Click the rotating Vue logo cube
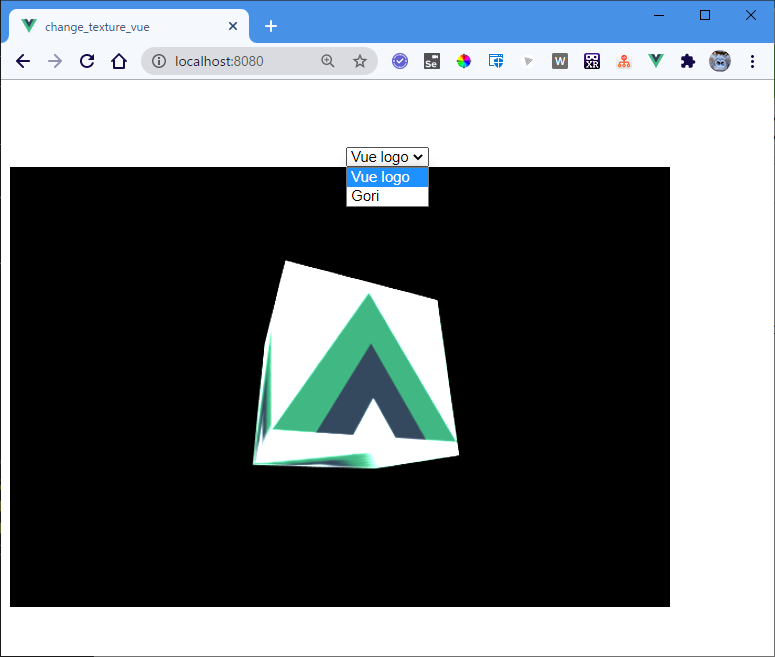Image resolution: width=775 pixels, height=657 pixels. [356, 366]
